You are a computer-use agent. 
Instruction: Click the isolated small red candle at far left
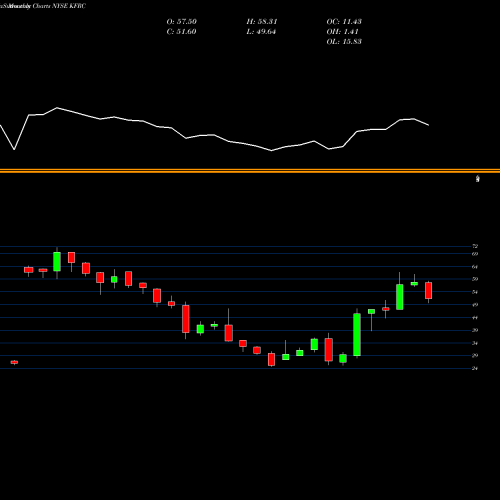click(x=14, y=362)
